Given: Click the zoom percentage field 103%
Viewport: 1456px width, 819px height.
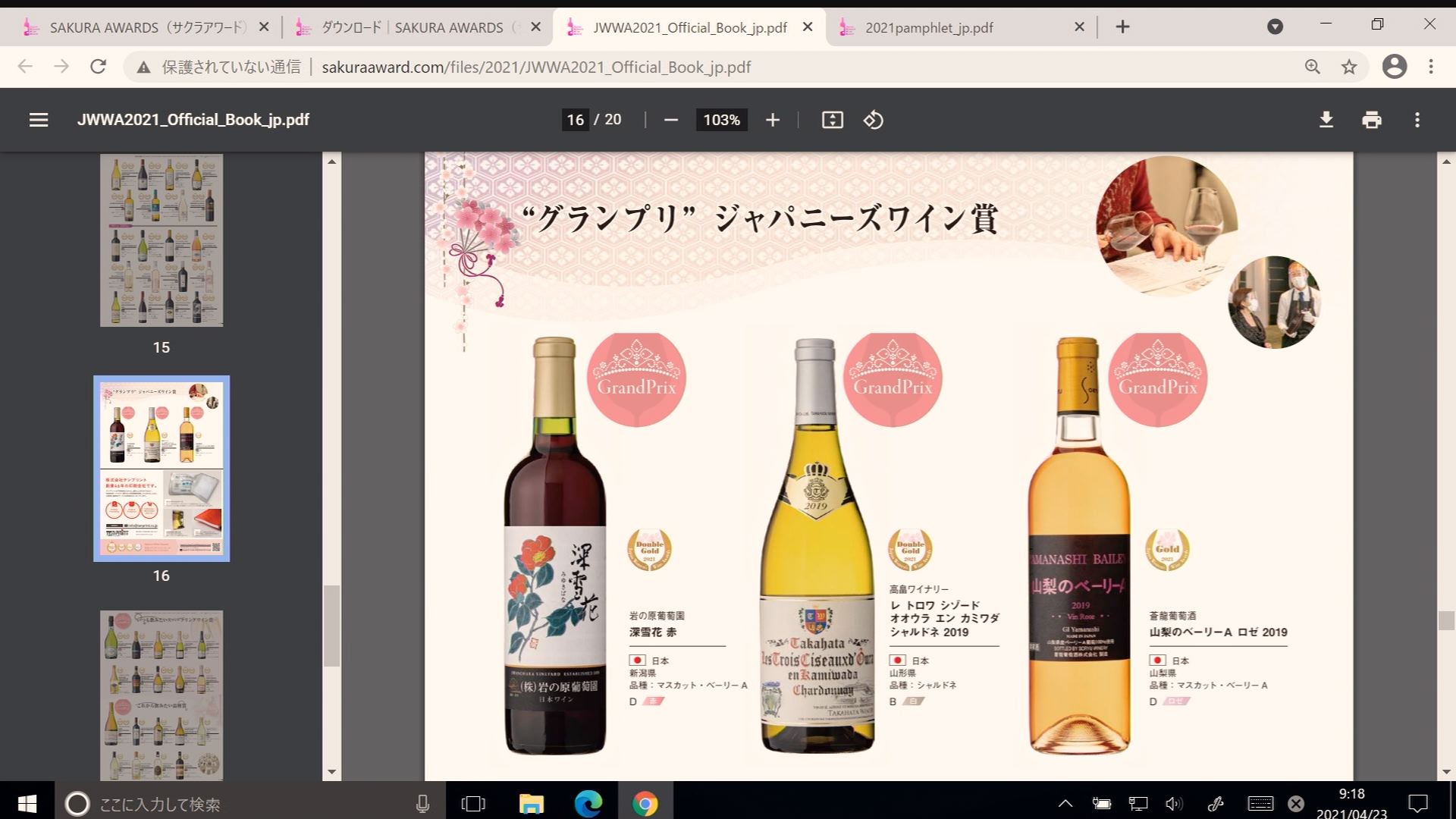Looking at the screenshot, I should coord(721,120).
